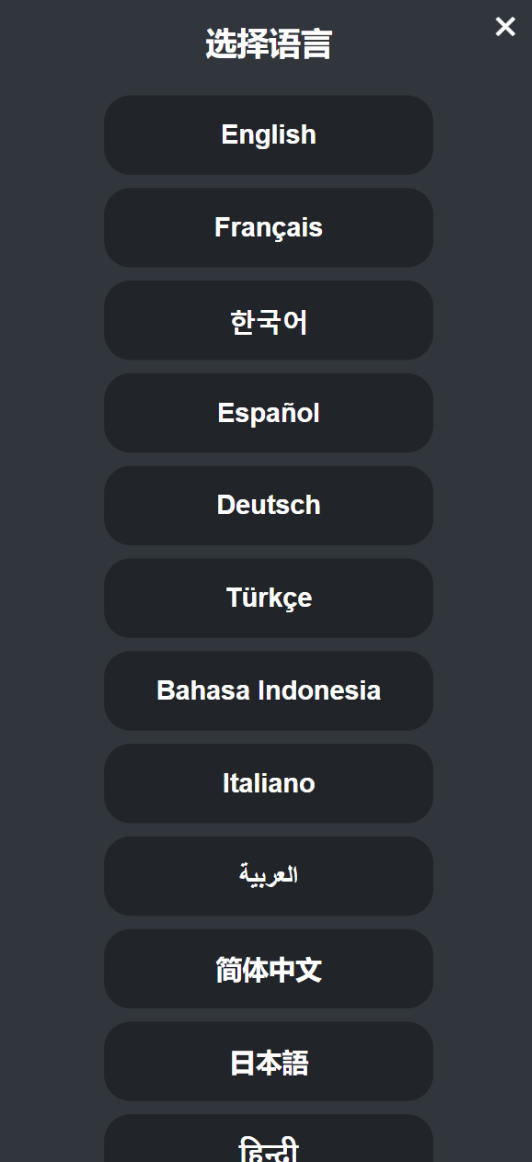532x1162 pixels.
Task: Pick the 한국어 language button
Action: (x=268, y=320)
